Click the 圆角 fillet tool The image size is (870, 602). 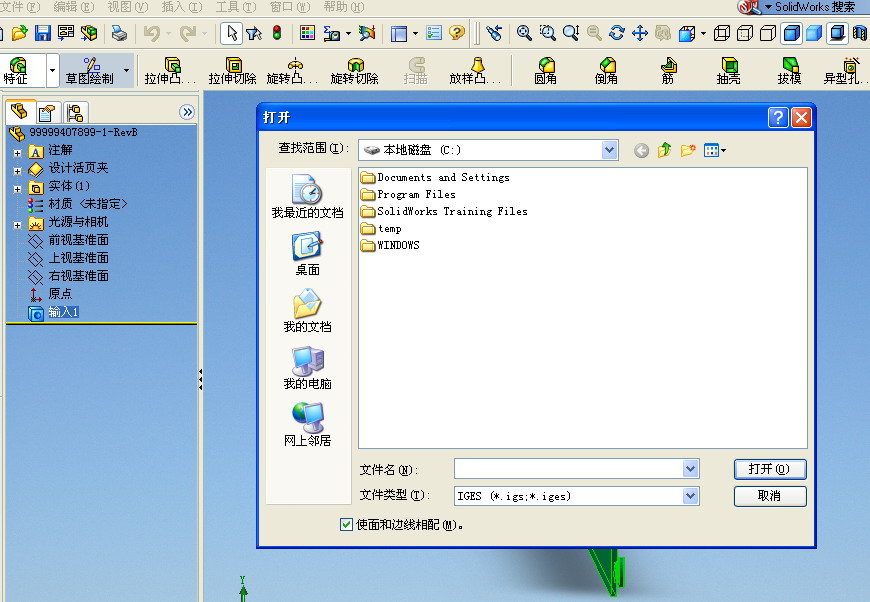pyautogui.click(x=546, y=71)
